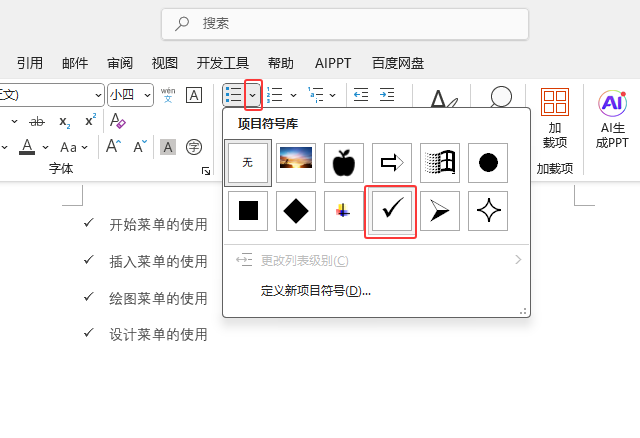Click the AI生成PPT button
640x438 pixels.
(612, 119)
